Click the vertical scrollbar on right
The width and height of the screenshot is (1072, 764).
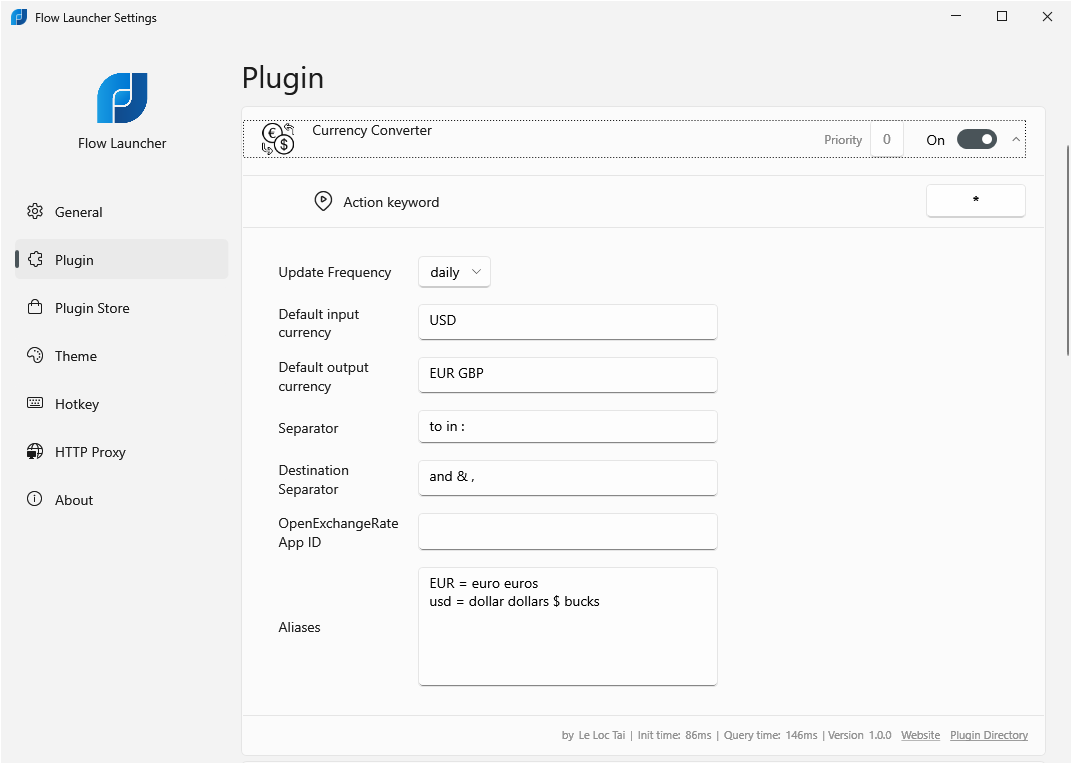(x=1068, y=250)
